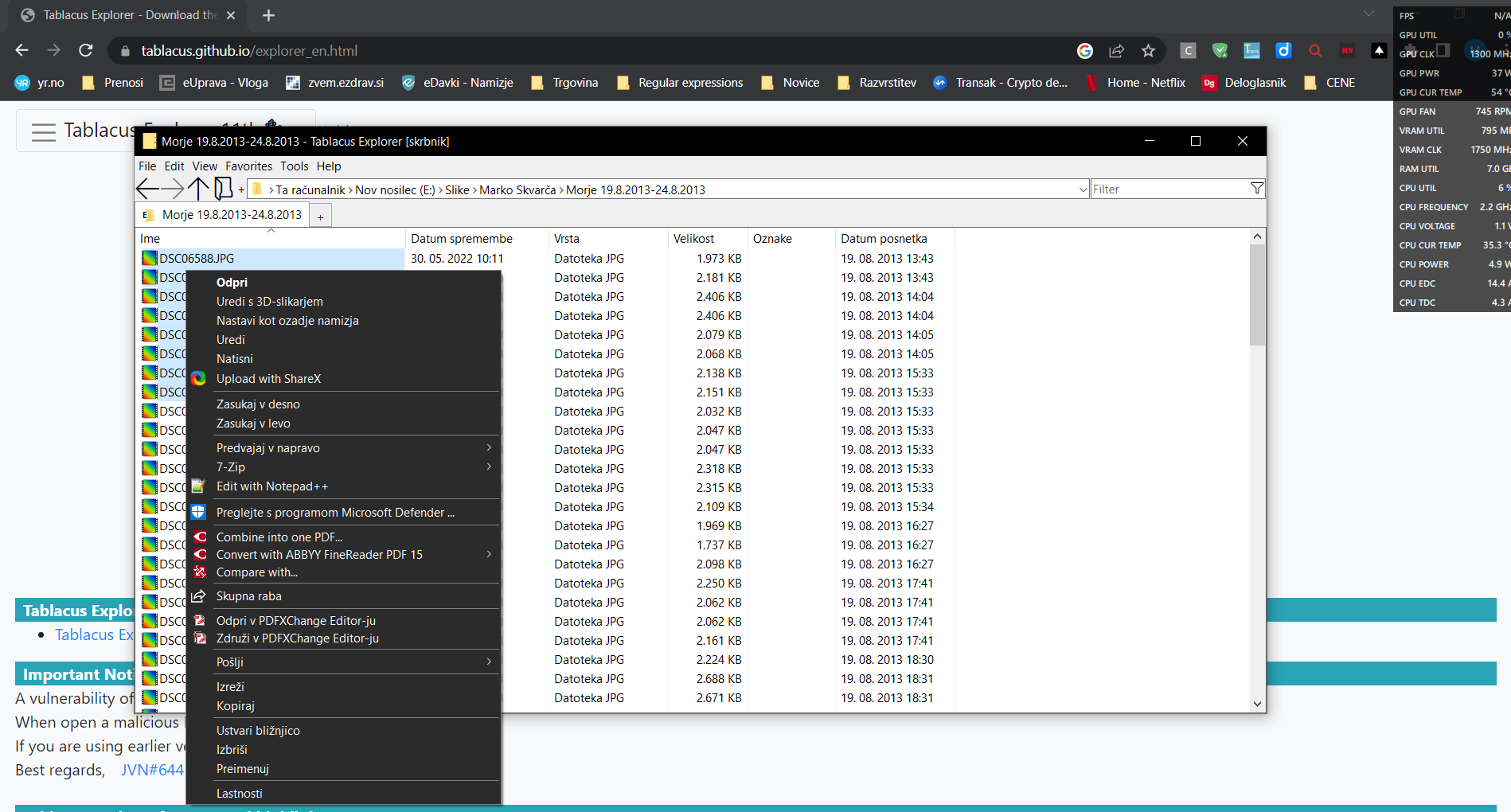Click into the Filter input field
The height and width of the screenshot is (812, 1511).
coord(1169,189)
